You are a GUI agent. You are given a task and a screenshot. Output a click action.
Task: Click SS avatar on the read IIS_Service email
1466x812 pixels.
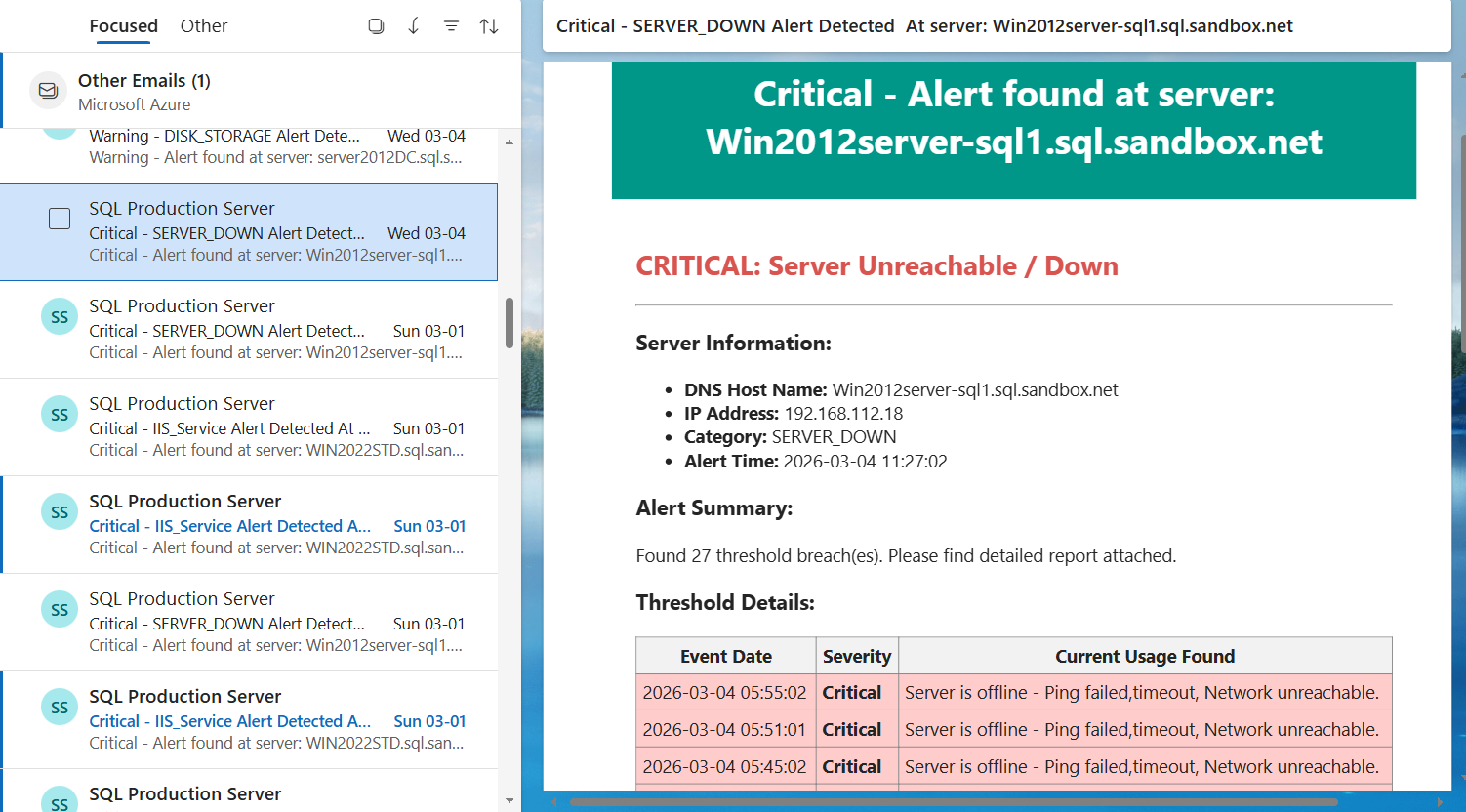(x=60, y=415)
